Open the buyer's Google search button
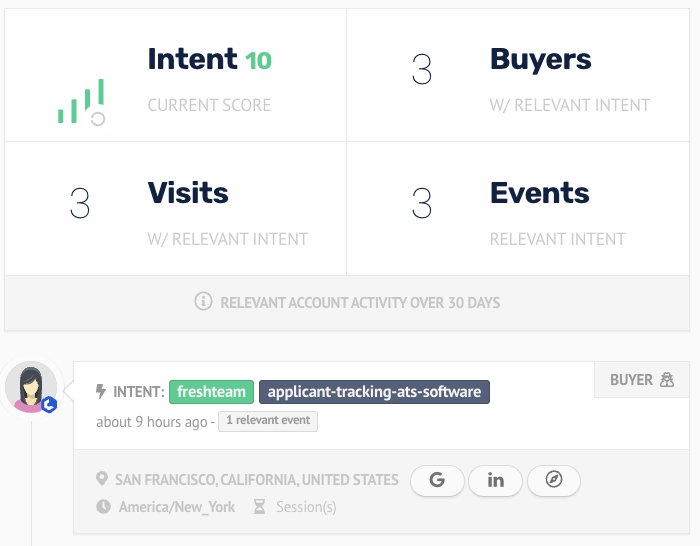700x546 pixels. (x=437, y=480)
